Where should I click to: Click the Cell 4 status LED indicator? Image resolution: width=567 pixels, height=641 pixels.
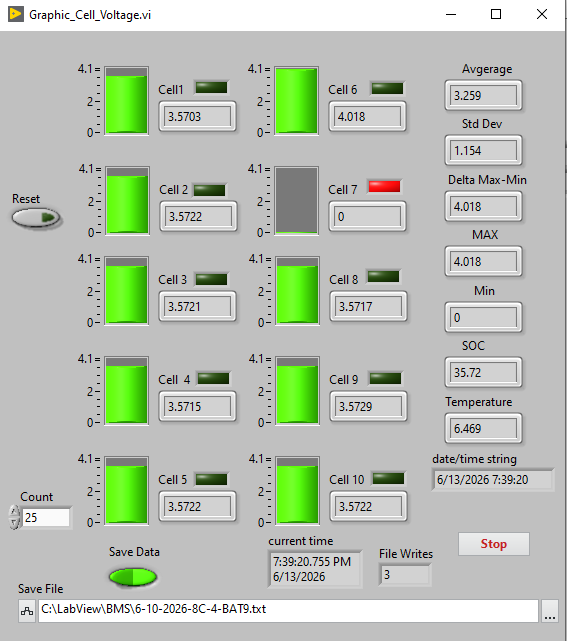point(213,378)
